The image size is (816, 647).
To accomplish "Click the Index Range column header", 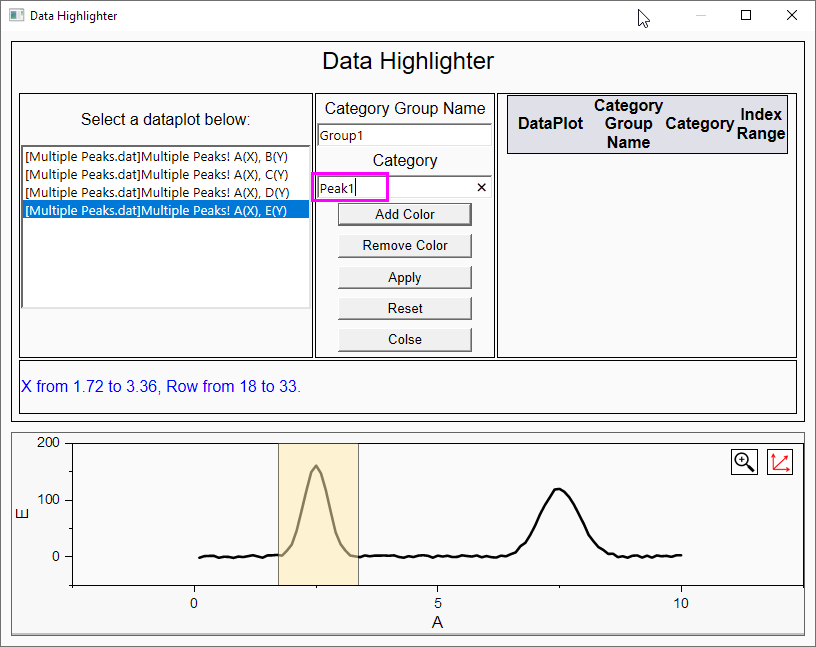I will (761, 124).
